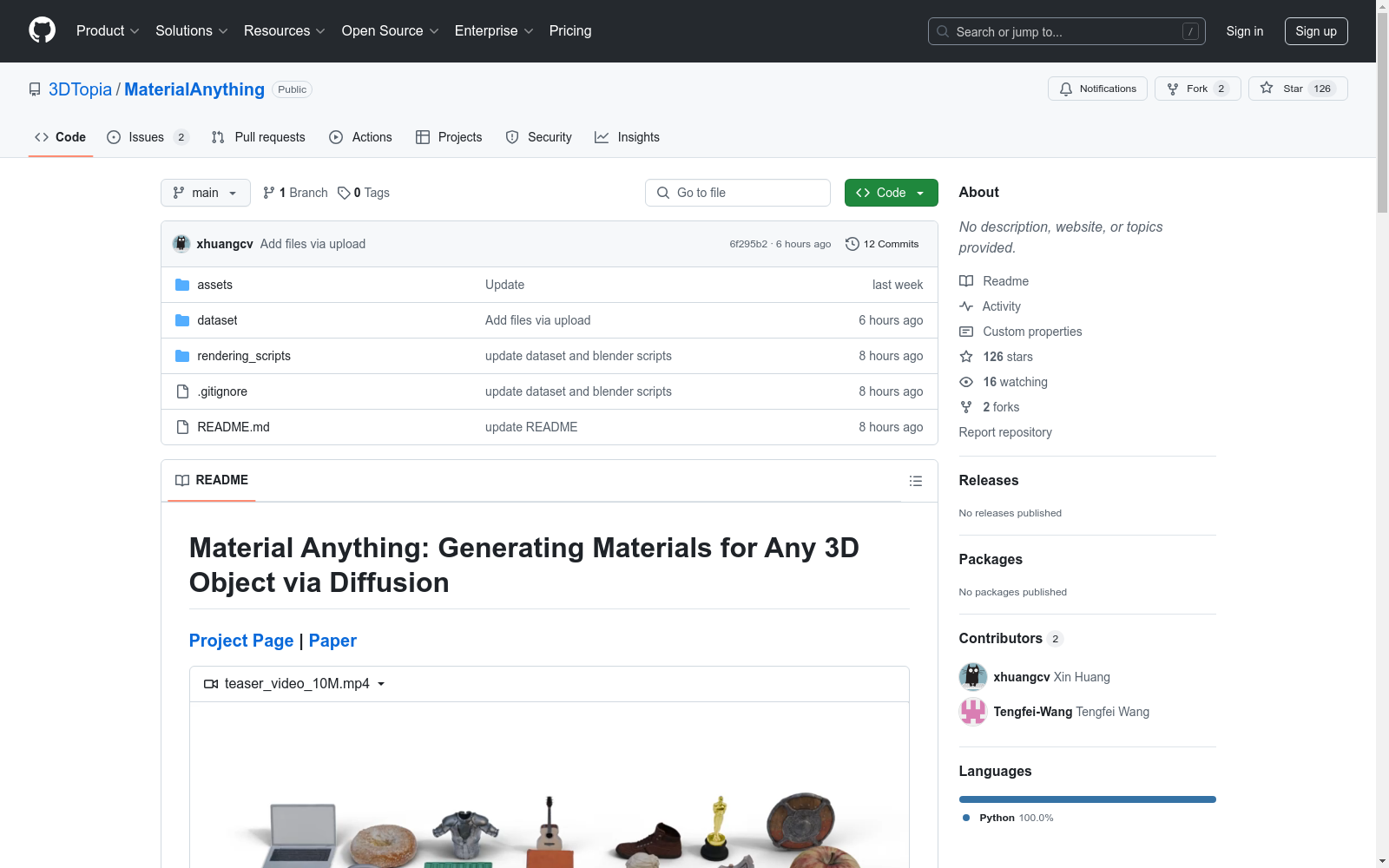This screenshot has height=868, width=1389.
Task: Open the Projects tab
Action: pyautogui.click(x=449, y=137)
